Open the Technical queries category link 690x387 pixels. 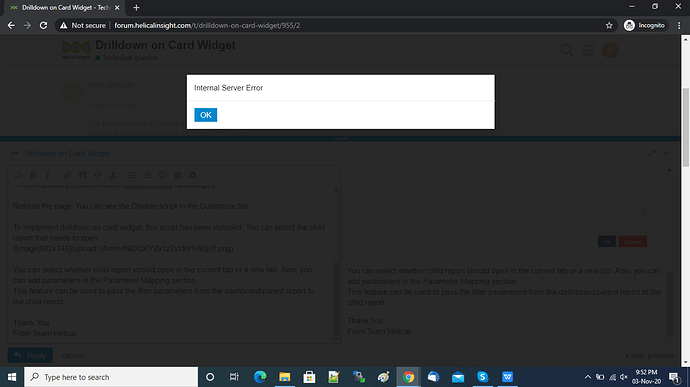[126, 58]
